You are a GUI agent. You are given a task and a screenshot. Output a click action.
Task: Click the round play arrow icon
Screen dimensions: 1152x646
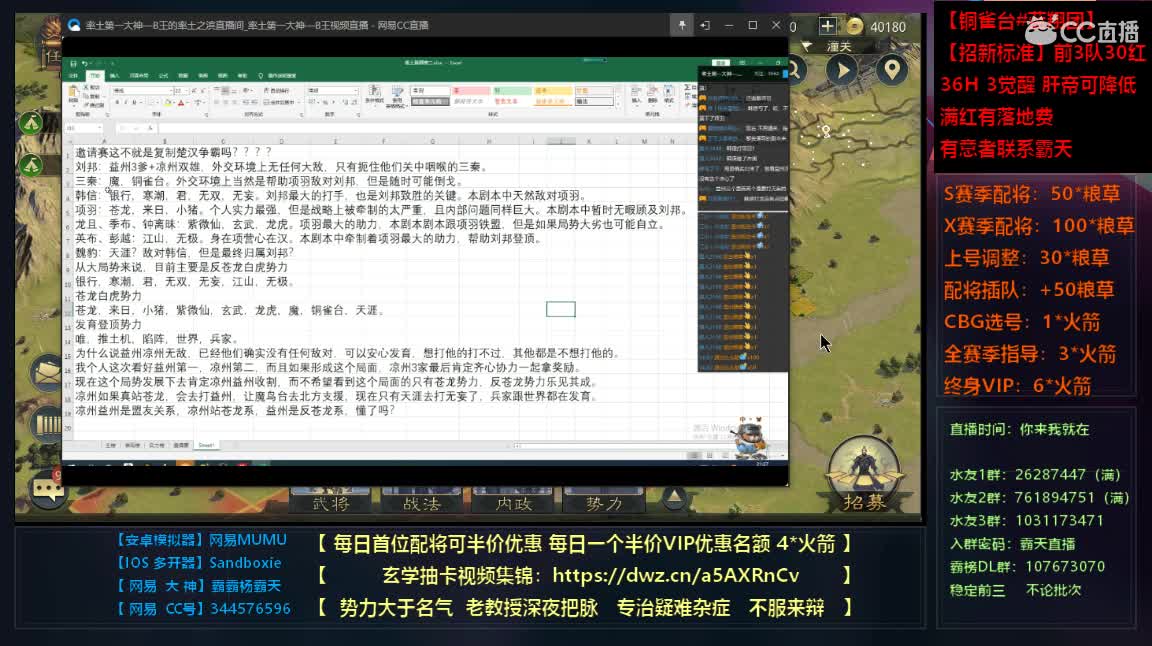point(843,70)
